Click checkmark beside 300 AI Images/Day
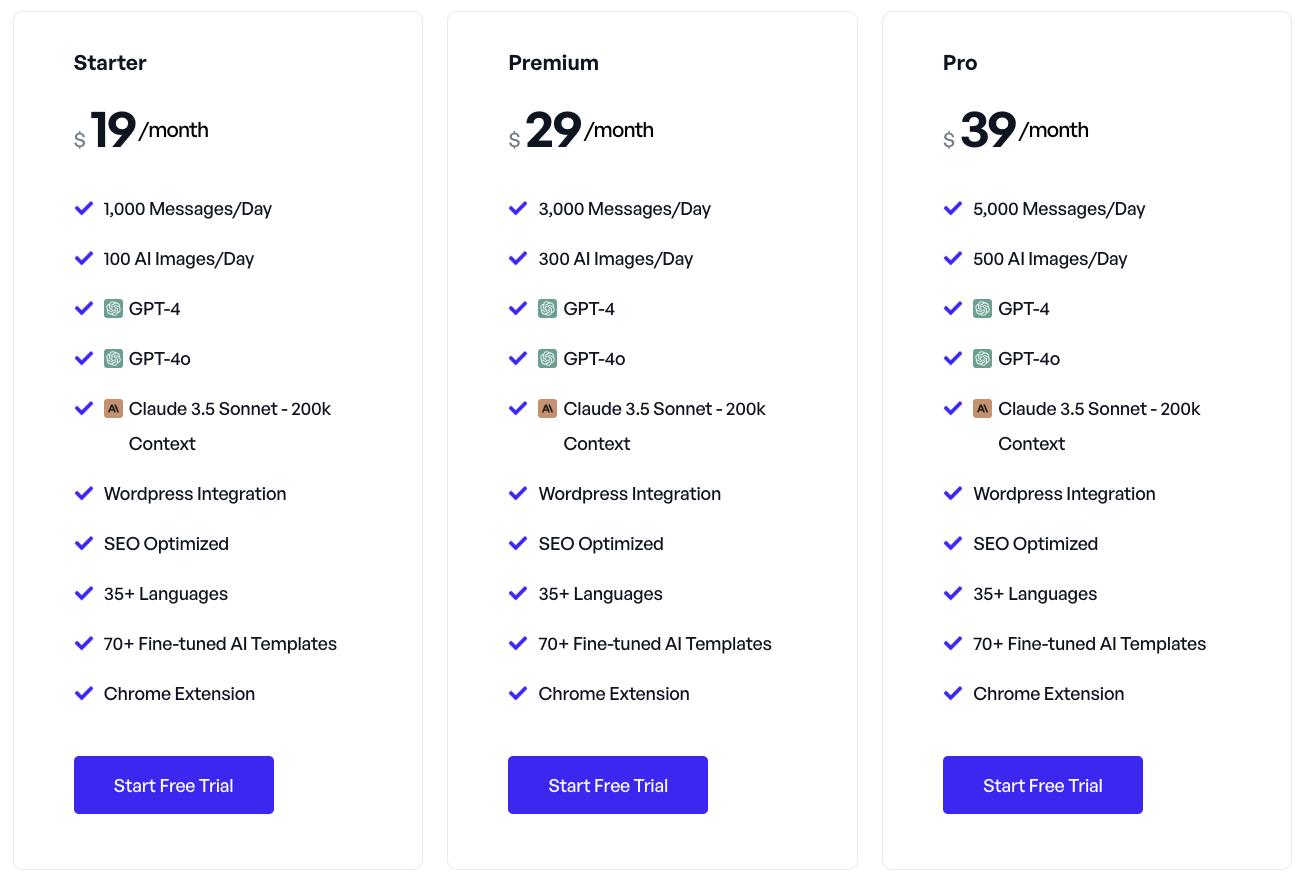Viewport: 1308px width, 884px height. coord(518,259)
